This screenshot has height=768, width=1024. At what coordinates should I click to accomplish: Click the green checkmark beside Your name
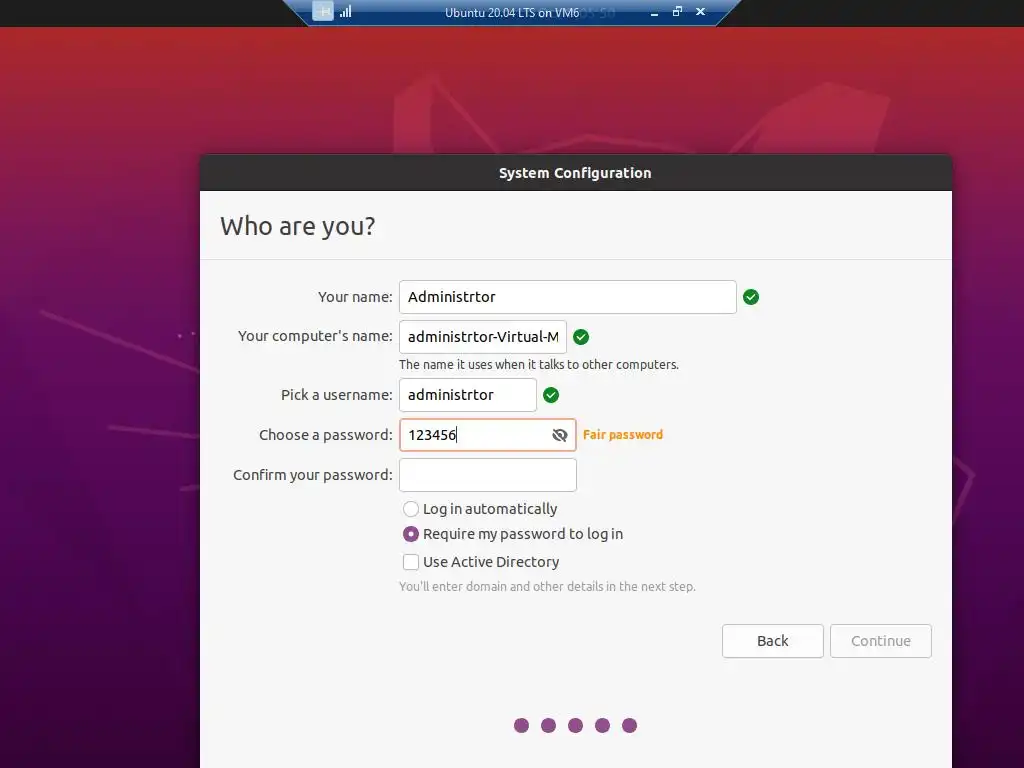click(x=751, y=297)
